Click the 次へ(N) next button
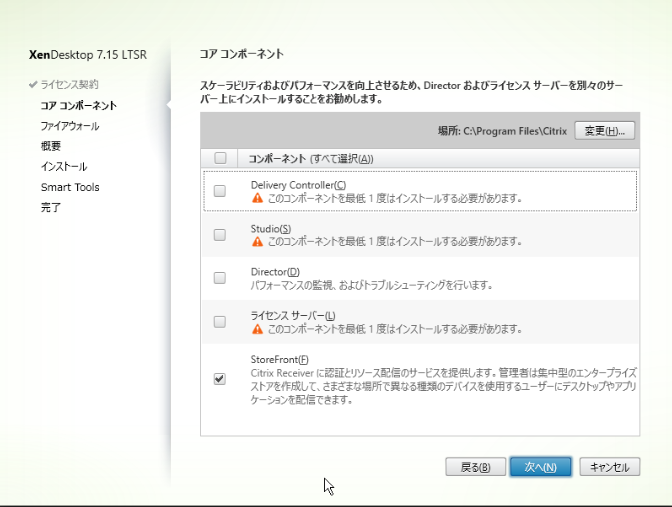 coord(540,467)
